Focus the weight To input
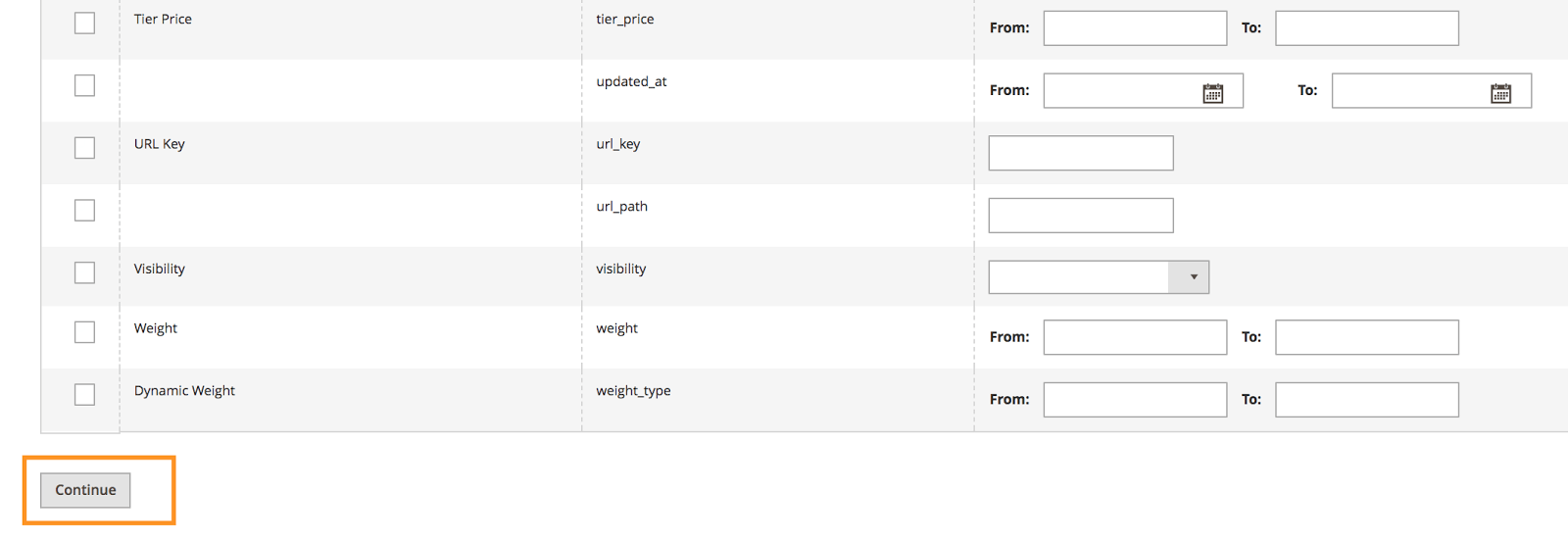The height and width of the screenshot is (541, 1568). [1367, 337]
